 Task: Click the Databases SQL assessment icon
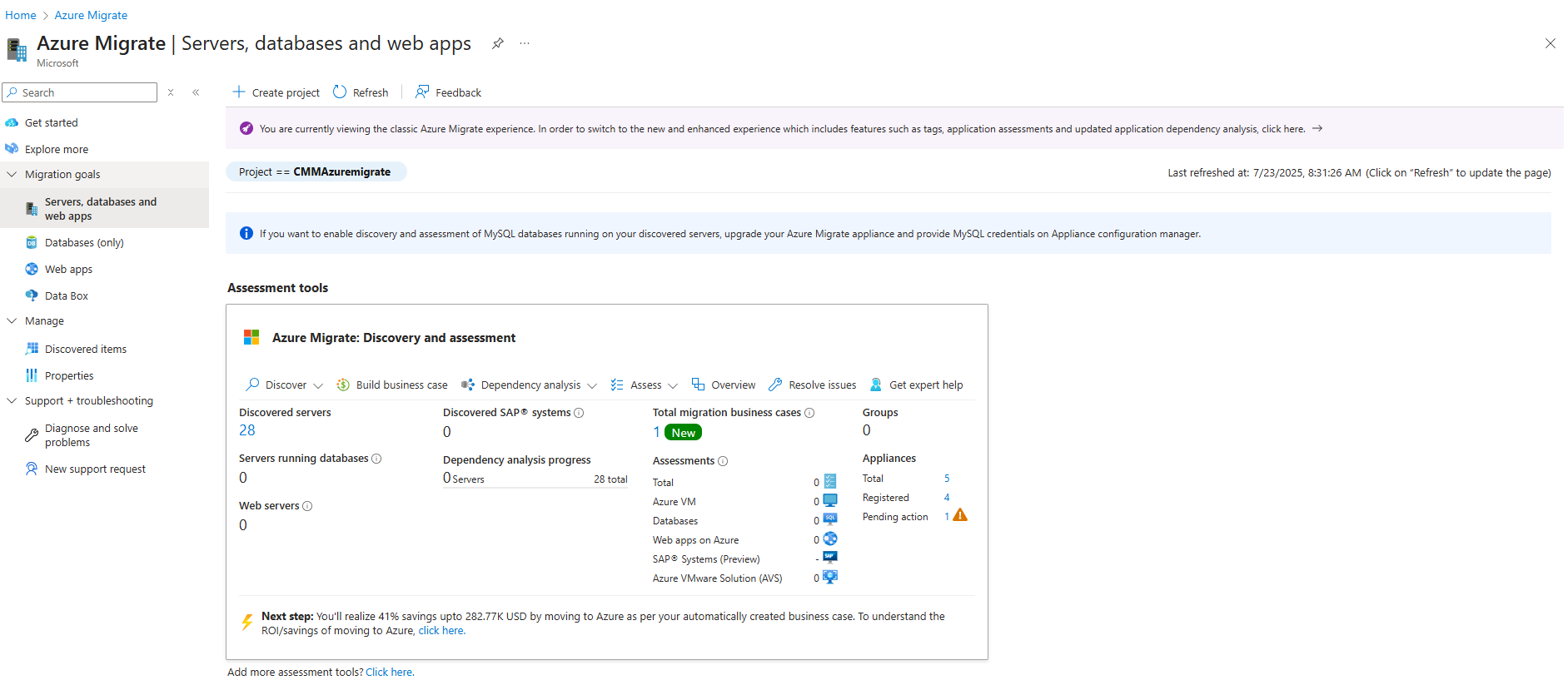[x=830, y=519]
